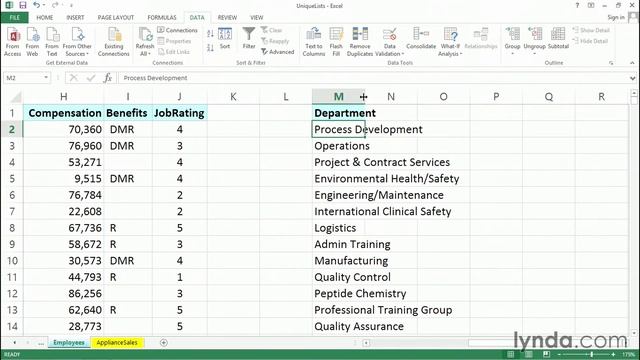This screenshot has width=640, height=360.
Task: Click into the formula bar
Action: click(373, 78)
